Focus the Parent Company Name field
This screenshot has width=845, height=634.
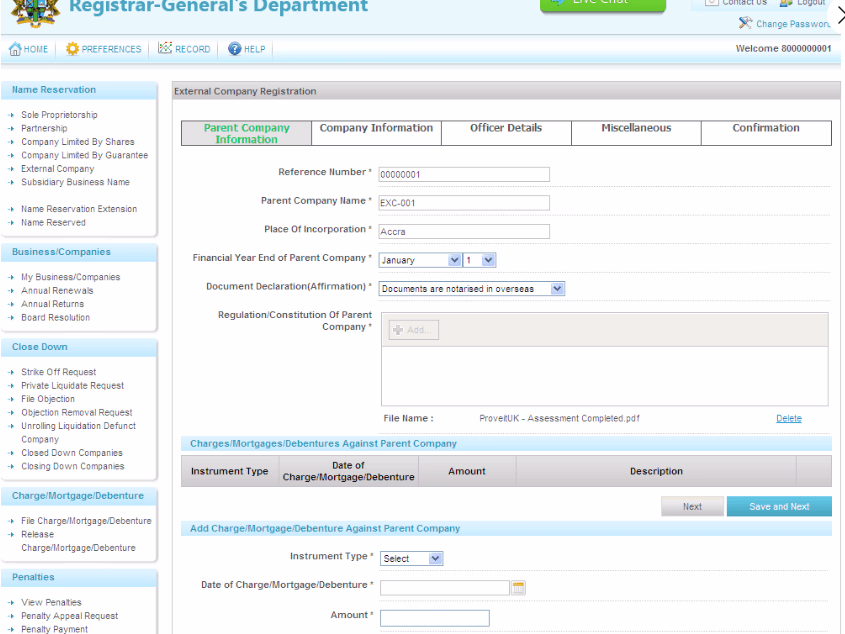click(464, 203)
